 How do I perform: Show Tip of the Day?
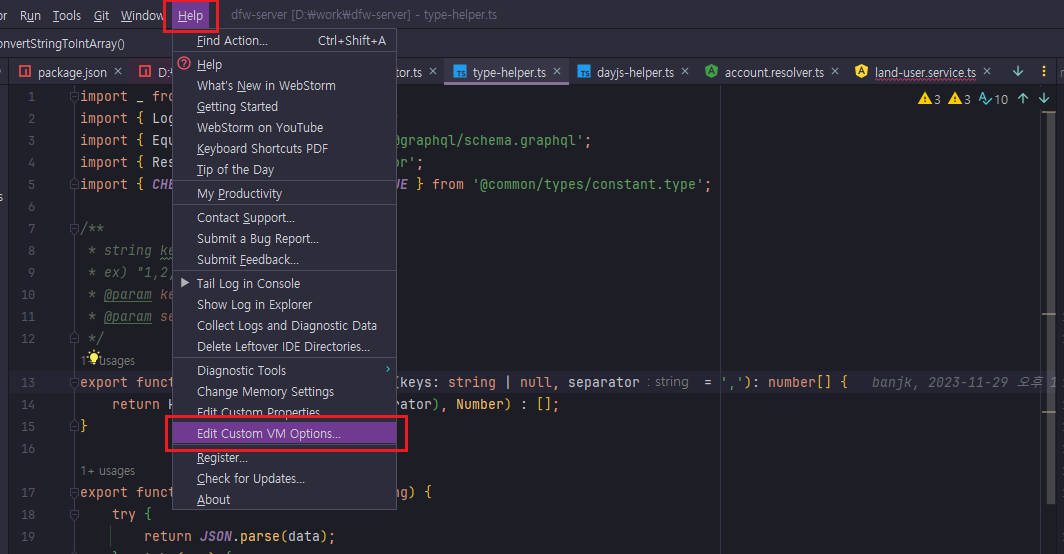click(x=284, y=170)
